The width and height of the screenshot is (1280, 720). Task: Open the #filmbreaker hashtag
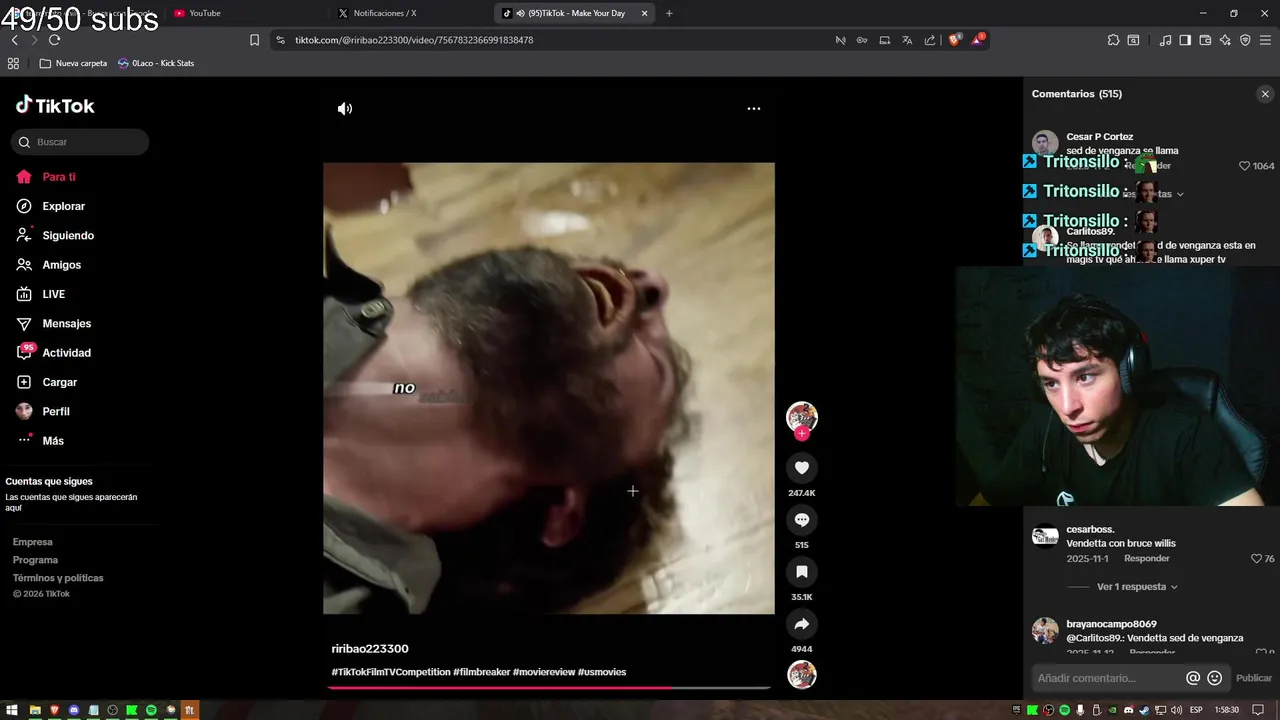(481, 672)
